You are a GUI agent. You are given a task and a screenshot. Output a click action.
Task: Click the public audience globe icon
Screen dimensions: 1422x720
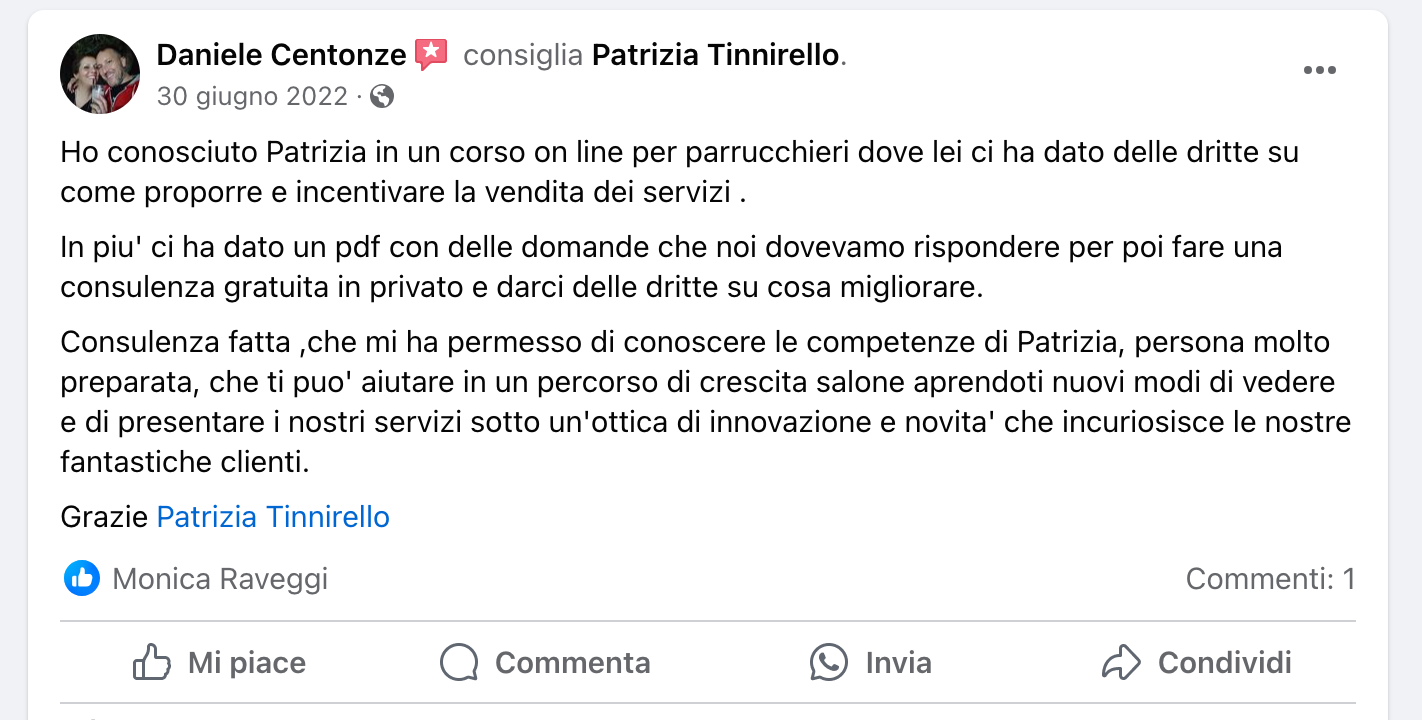(x=382, y=96)
